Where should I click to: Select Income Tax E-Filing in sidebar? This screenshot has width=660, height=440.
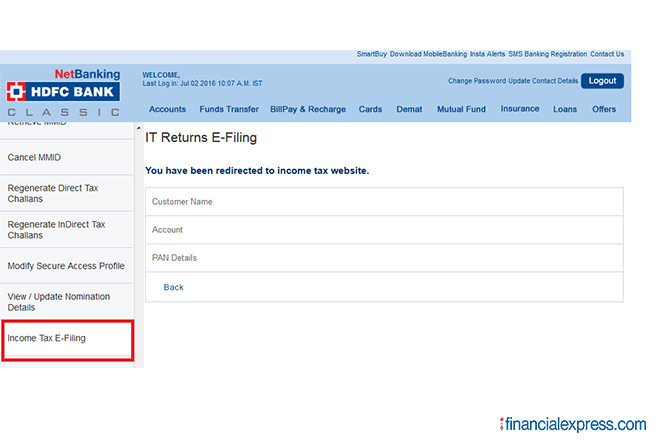click(x=47, y=338)
